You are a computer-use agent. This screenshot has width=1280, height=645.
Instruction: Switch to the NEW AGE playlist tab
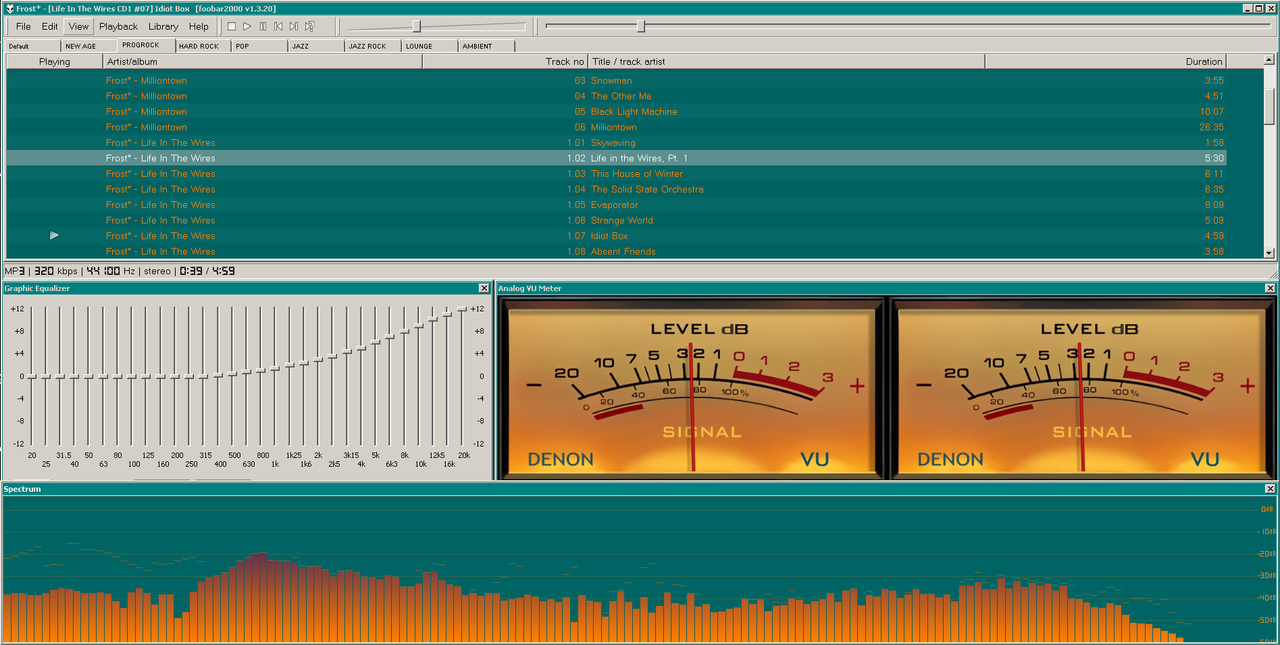[88, 46]
